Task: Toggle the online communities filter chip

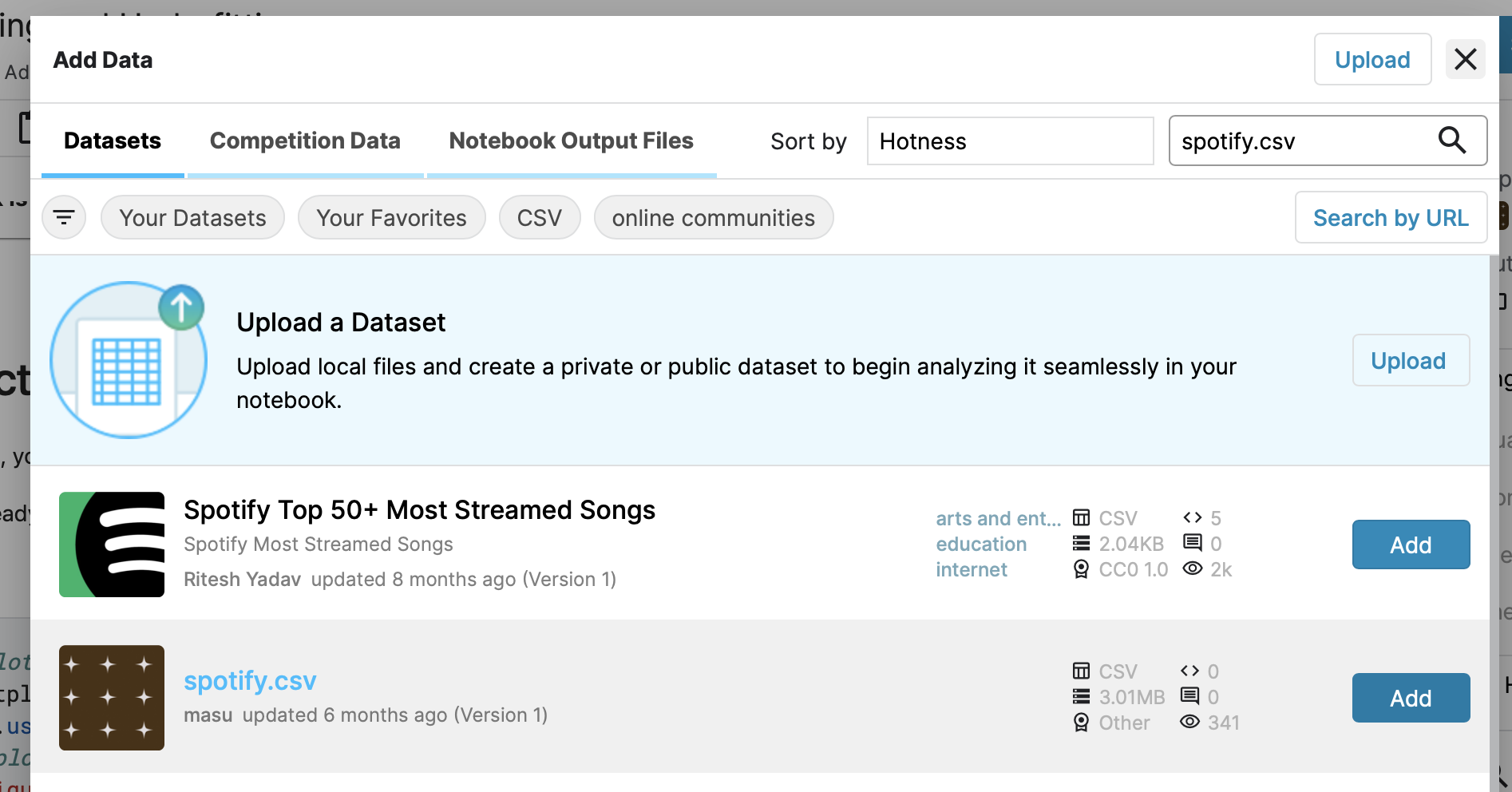Action: click(714, 217)
